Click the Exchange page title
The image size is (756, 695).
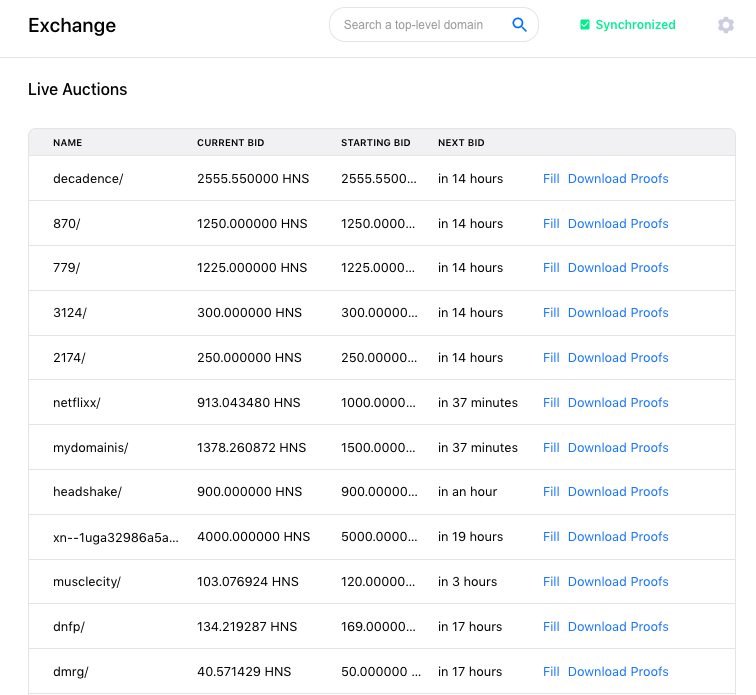point(72,25)
